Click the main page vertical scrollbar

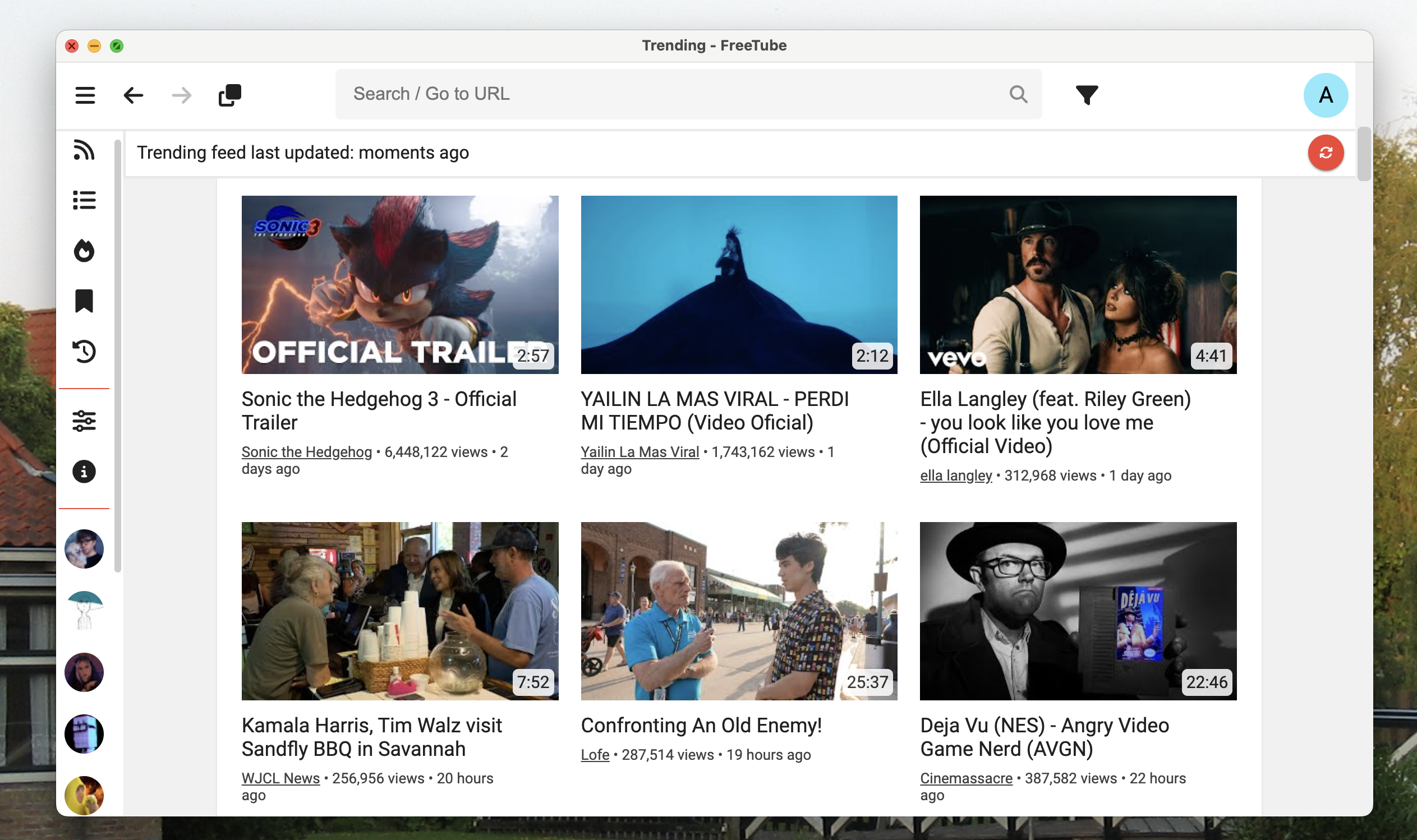tap(1363, 154)
